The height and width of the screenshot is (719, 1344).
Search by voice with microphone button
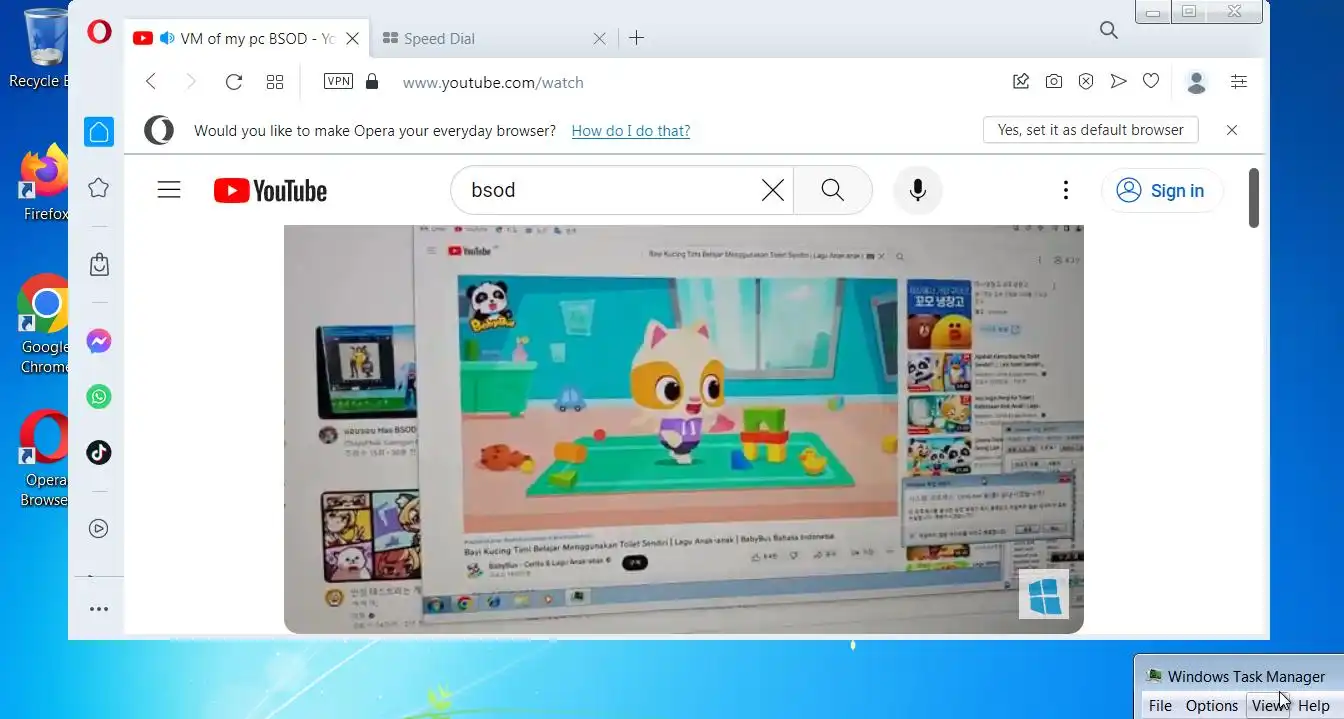point(918,190)
